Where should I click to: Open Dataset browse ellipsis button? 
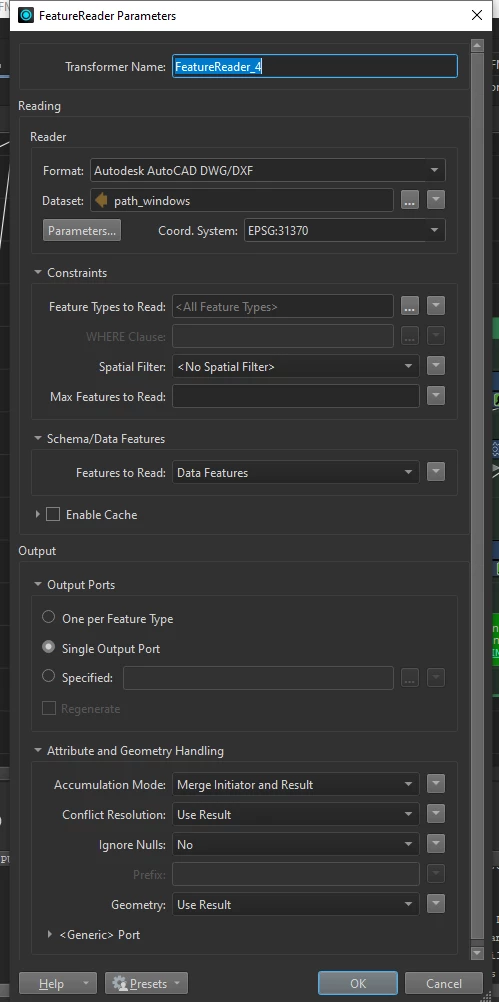tap(410, 201)
